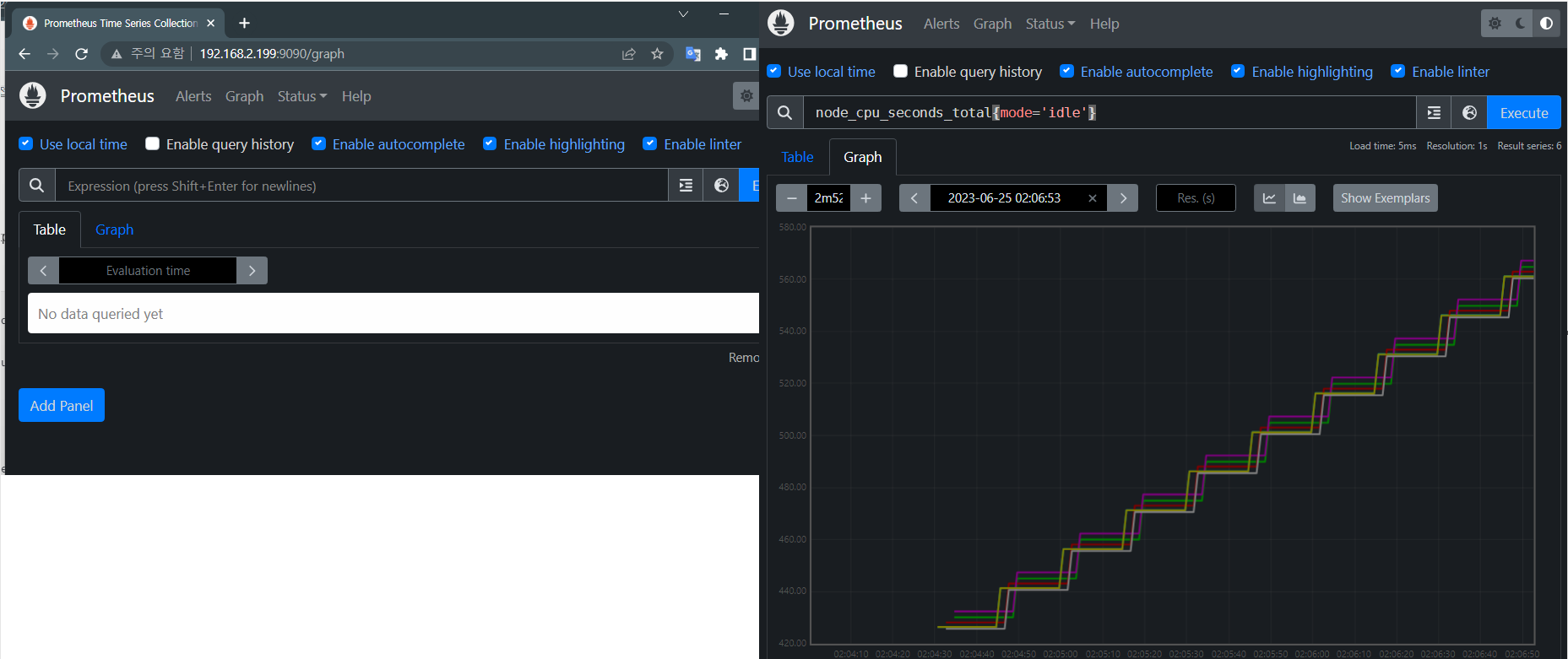
Task: Close the Prometheus Time Series Collection tab
Action: [x=211, y=23]
